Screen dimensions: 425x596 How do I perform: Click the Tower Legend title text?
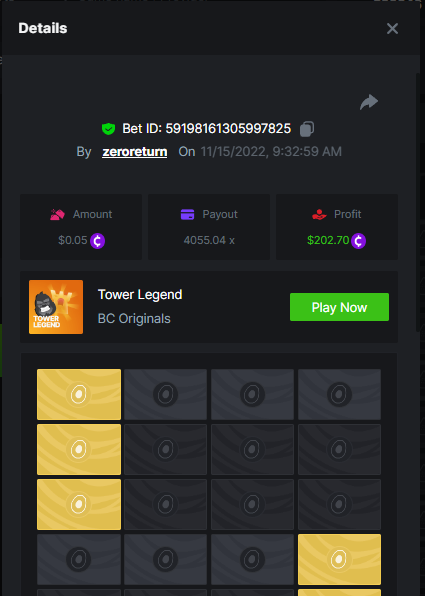coord(140,295)
